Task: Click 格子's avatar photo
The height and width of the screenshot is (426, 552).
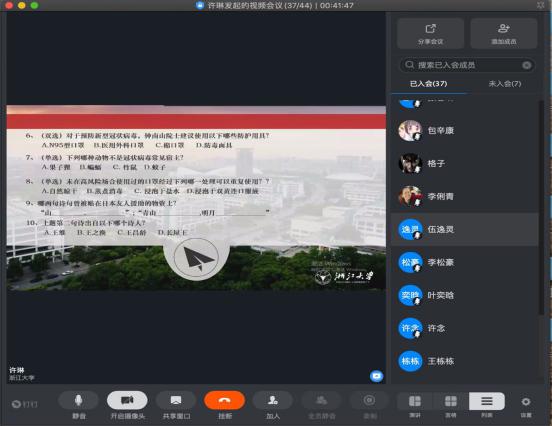Action: click(410, 163)
